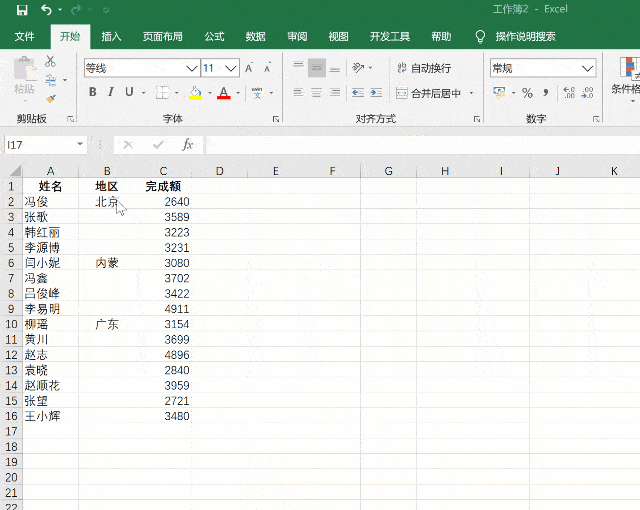The height and width of the screenshot is (510, 640).
Task: Select cell B6 containing 内蒙
Action: [106, 263]
